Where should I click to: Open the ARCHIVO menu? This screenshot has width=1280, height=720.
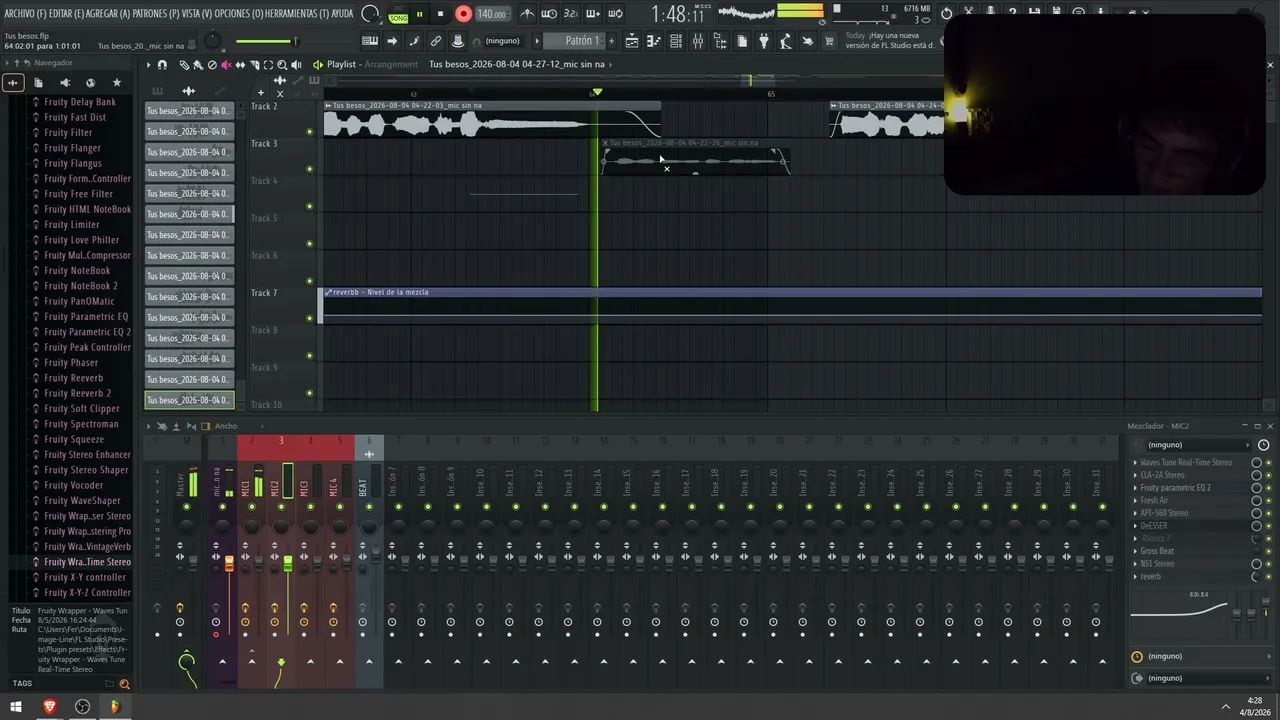[x=25, y=14]
